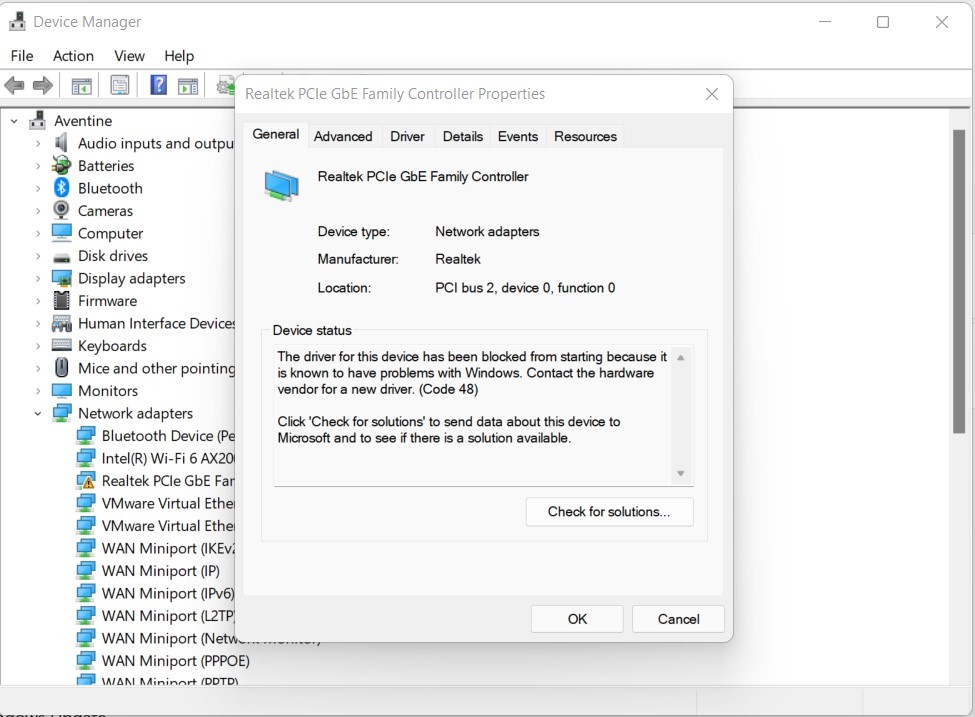Screen dimensions: 975x717
Task: Click the Bluetooth Device network adapter icon
Action: pos(85,435)
